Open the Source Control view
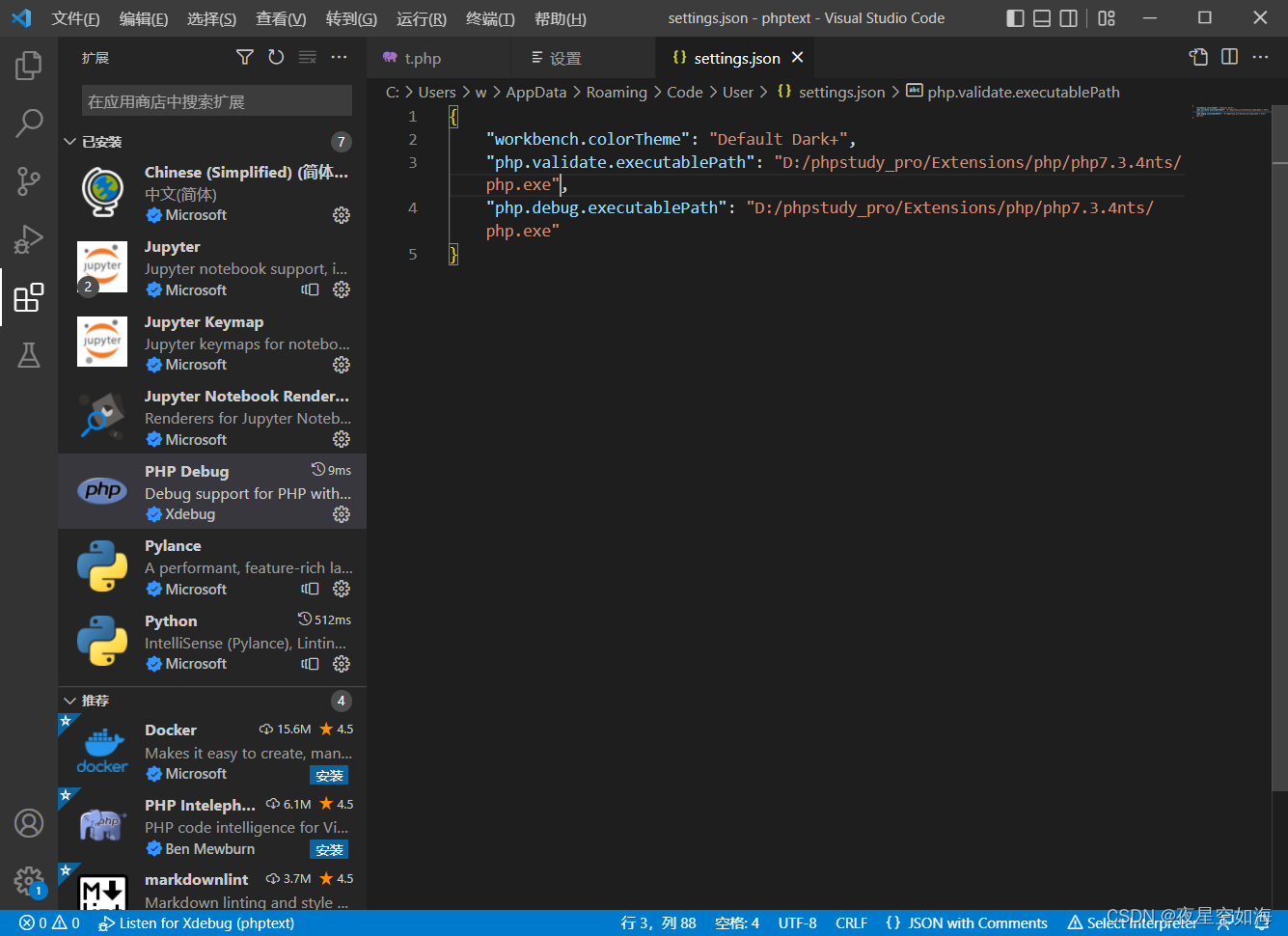 point(29,181)
